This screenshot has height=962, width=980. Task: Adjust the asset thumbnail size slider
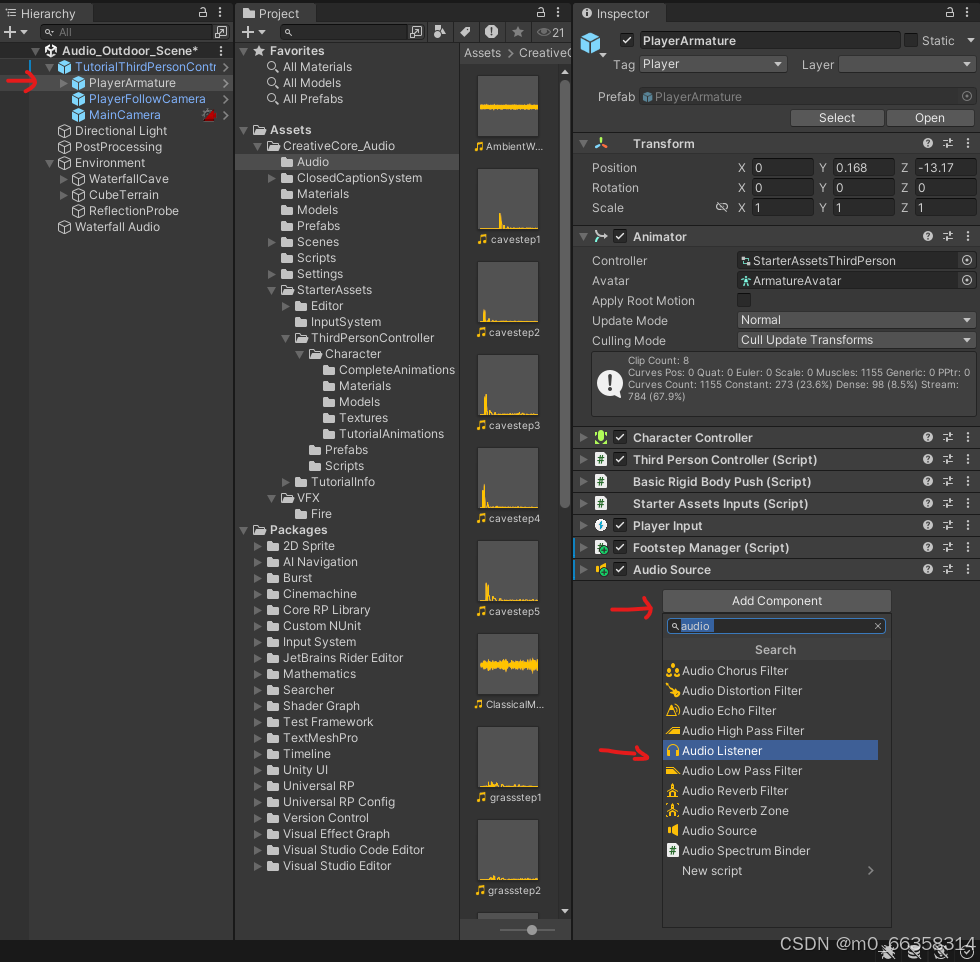pos(532,930)
